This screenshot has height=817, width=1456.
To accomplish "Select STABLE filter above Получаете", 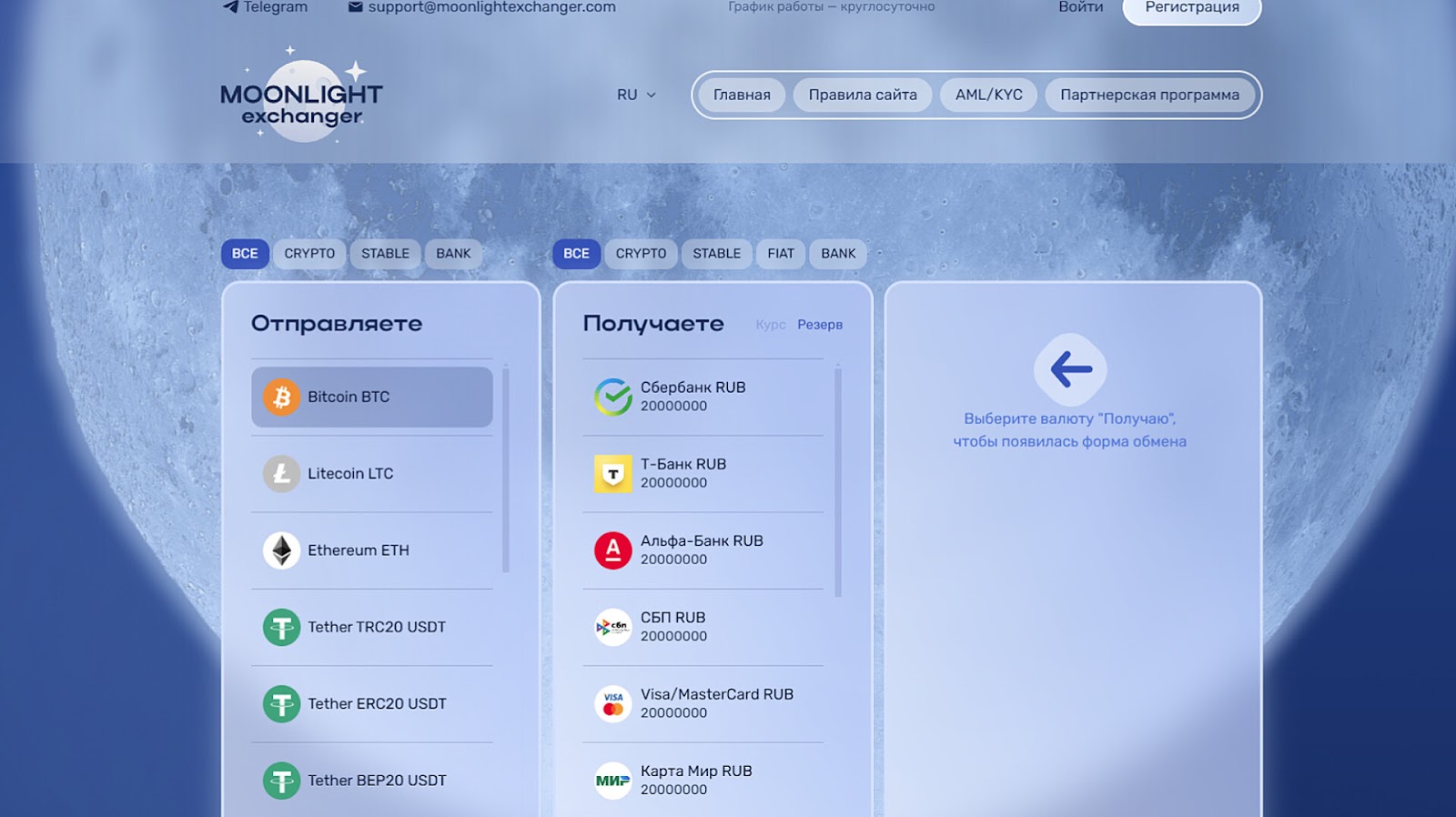I will pos(716,253).
